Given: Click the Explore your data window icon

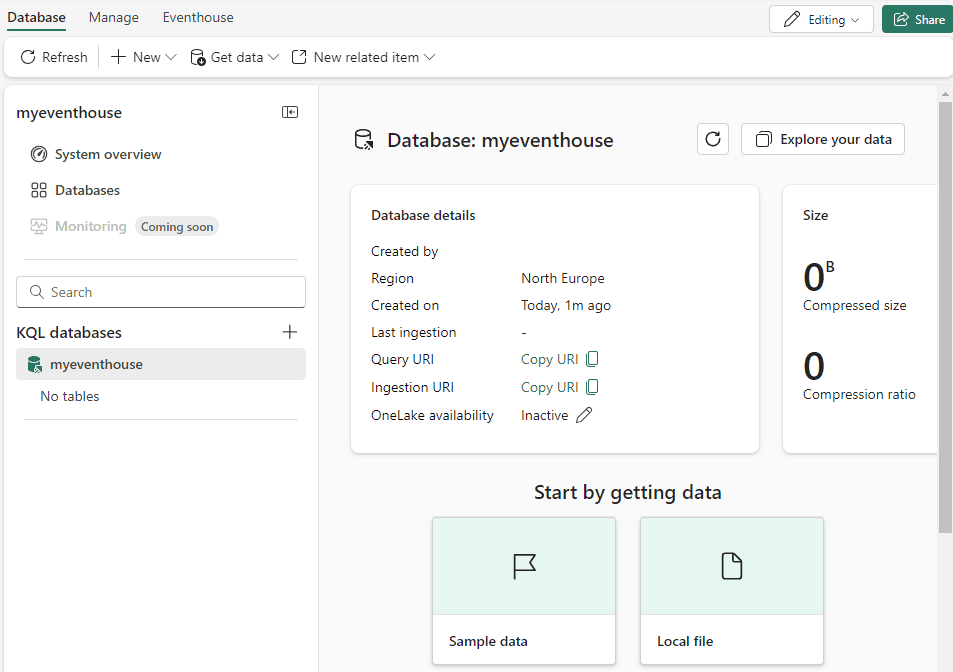Looking at the screenshot, I should (763, 139).
